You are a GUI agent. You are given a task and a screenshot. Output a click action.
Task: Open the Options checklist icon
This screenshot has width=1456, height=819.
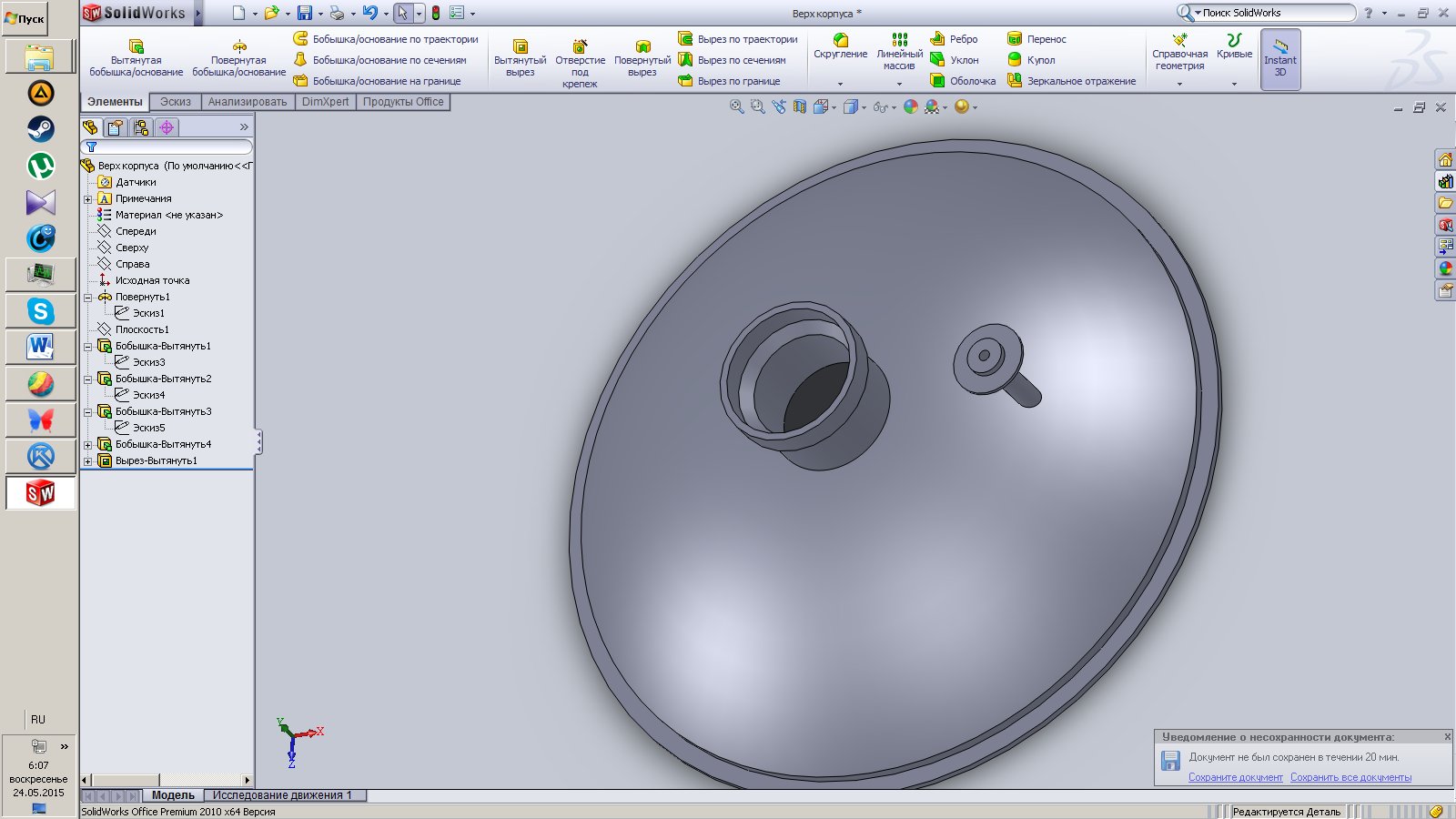point(457,13)
